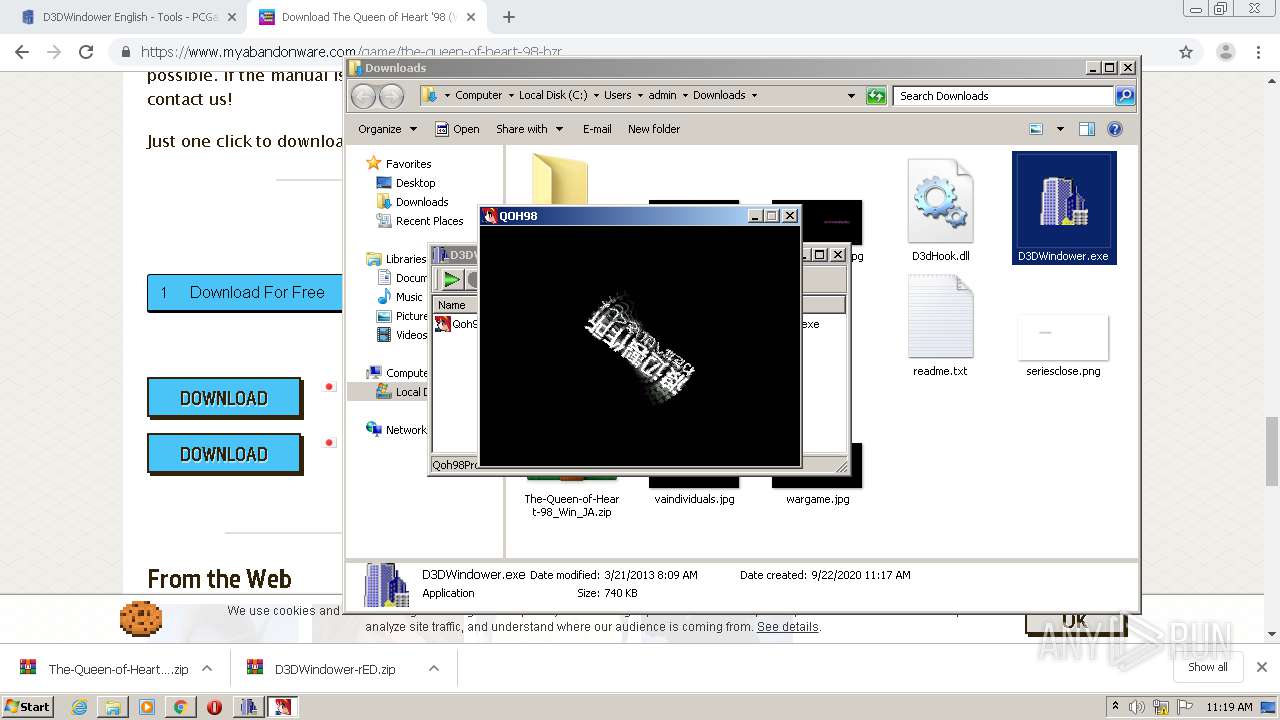
Task: Select wargame.jpg file label
Action: [x=818, y=499]
